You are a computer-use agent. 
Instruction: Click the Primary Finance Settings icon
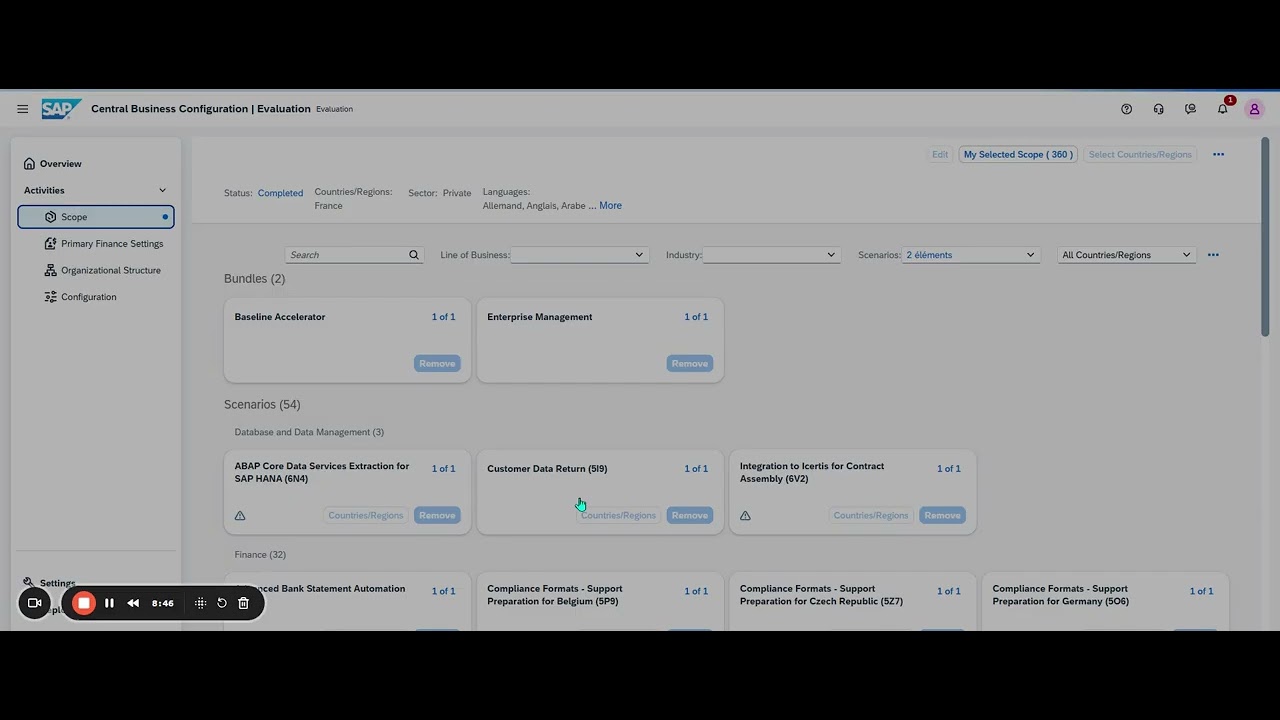click(x=50, y=244)
